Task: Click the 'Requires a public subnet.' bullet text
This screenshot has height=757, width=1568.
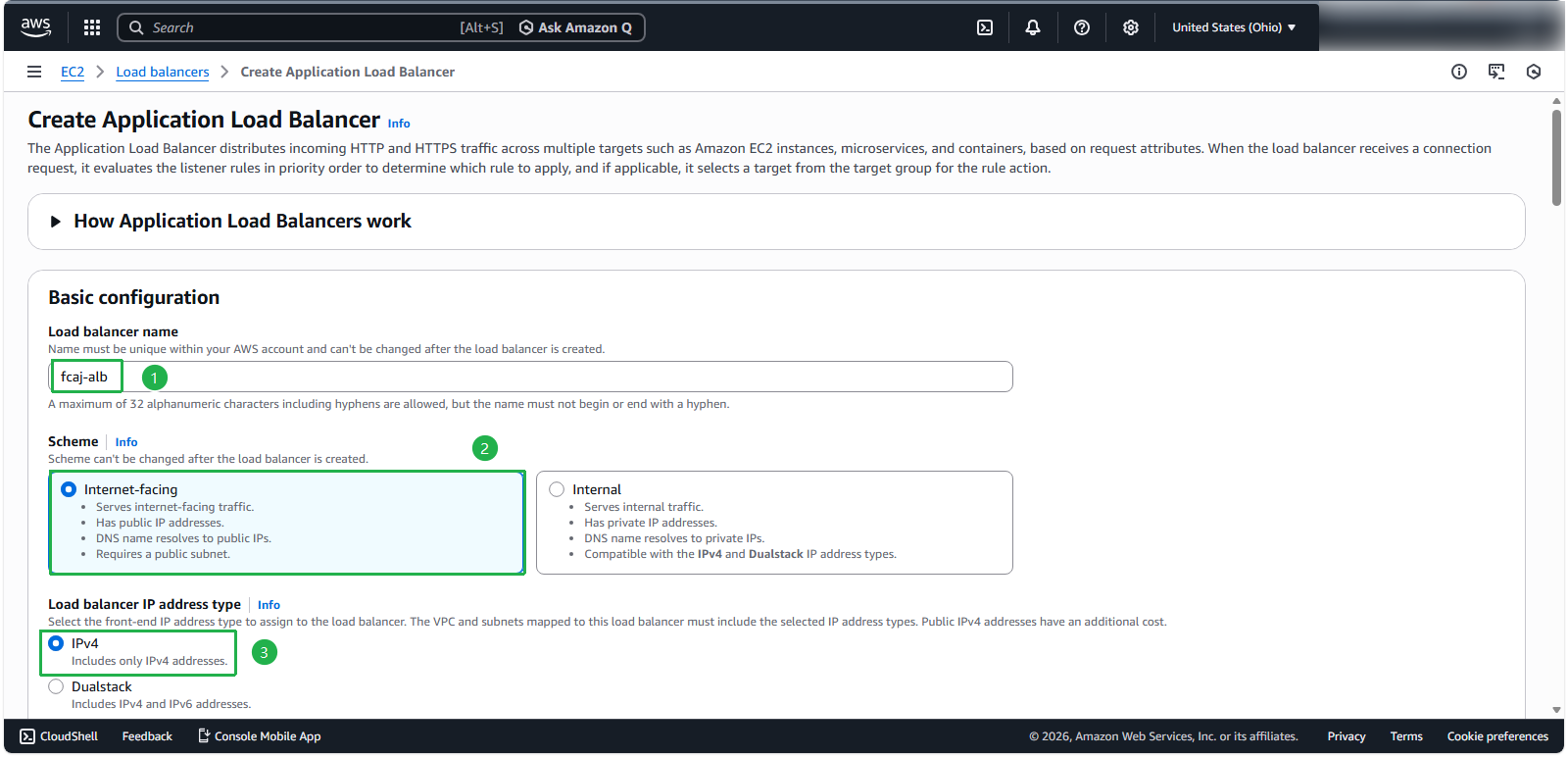Action: coord(163,554)
